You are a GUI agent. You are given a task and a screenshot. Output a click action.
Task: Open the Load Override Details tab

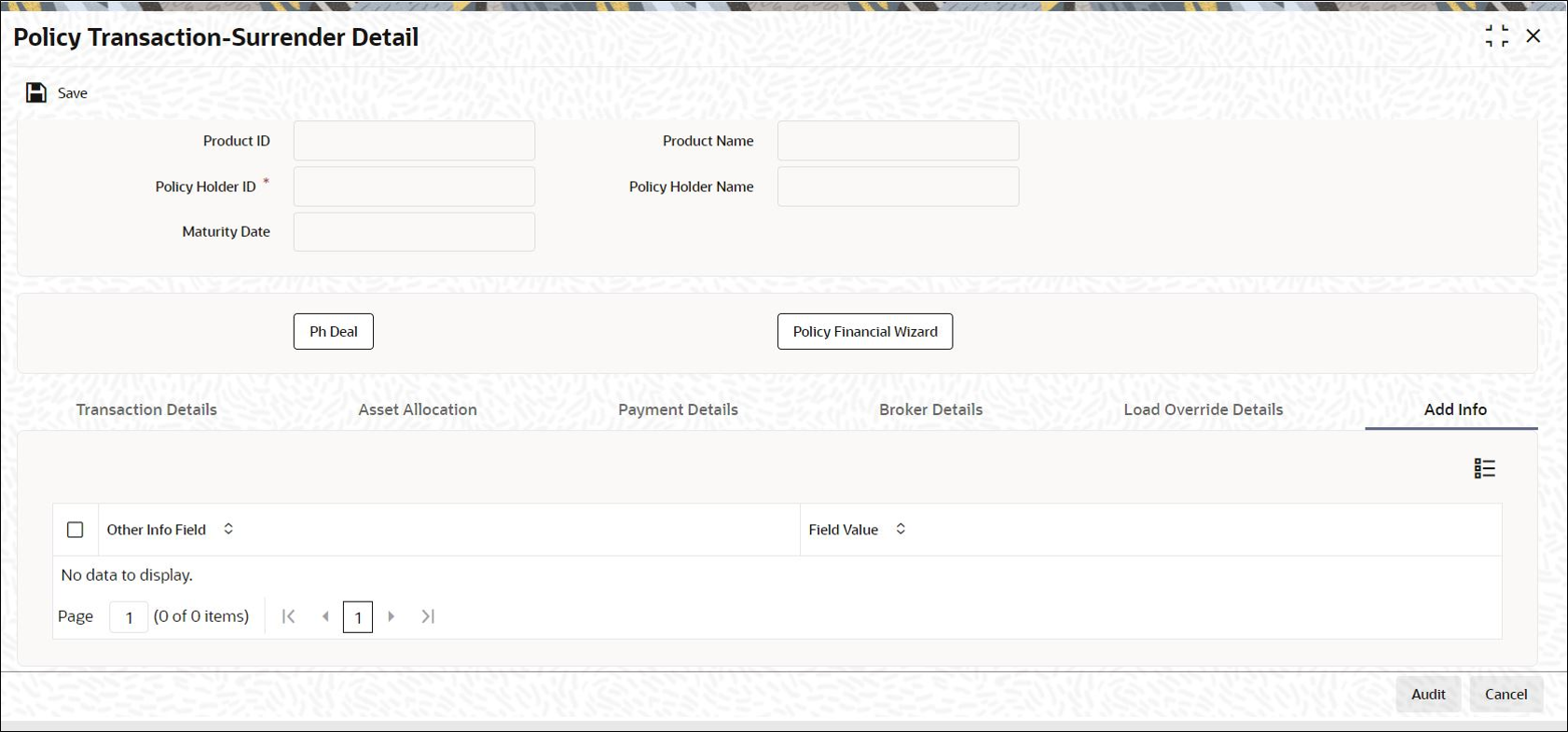click(x=1204, y=409)
